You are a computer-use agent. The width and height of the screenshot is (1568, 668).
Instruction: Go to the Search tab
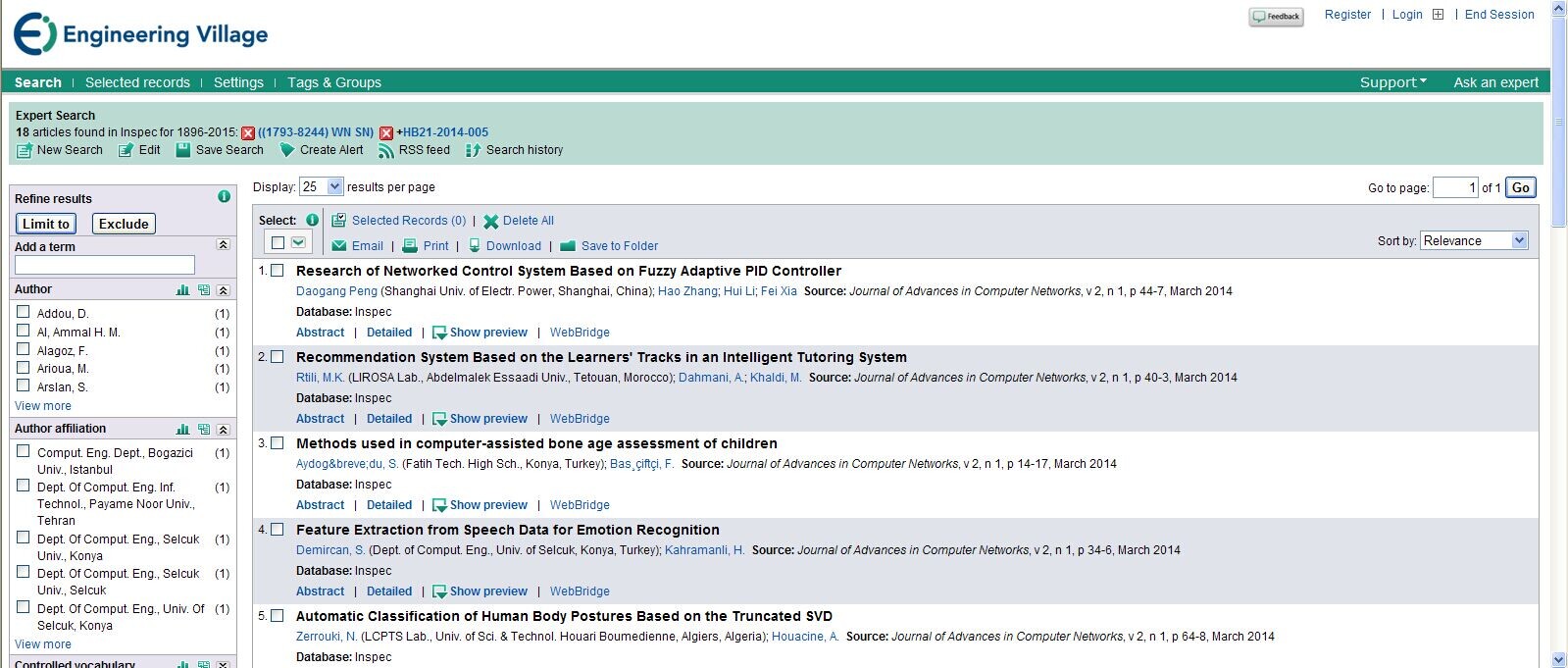coord(38,82)
